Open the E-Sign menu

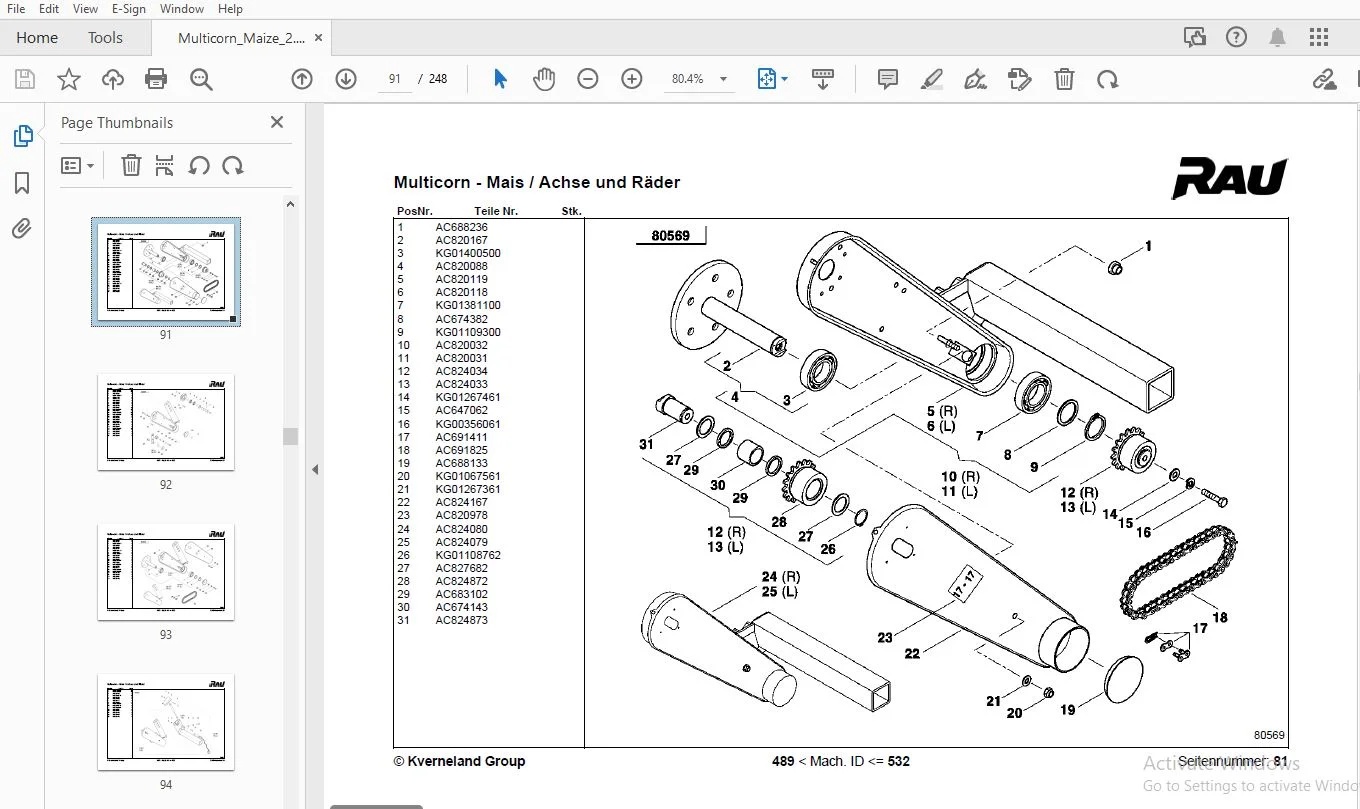[x=129, y=9]
